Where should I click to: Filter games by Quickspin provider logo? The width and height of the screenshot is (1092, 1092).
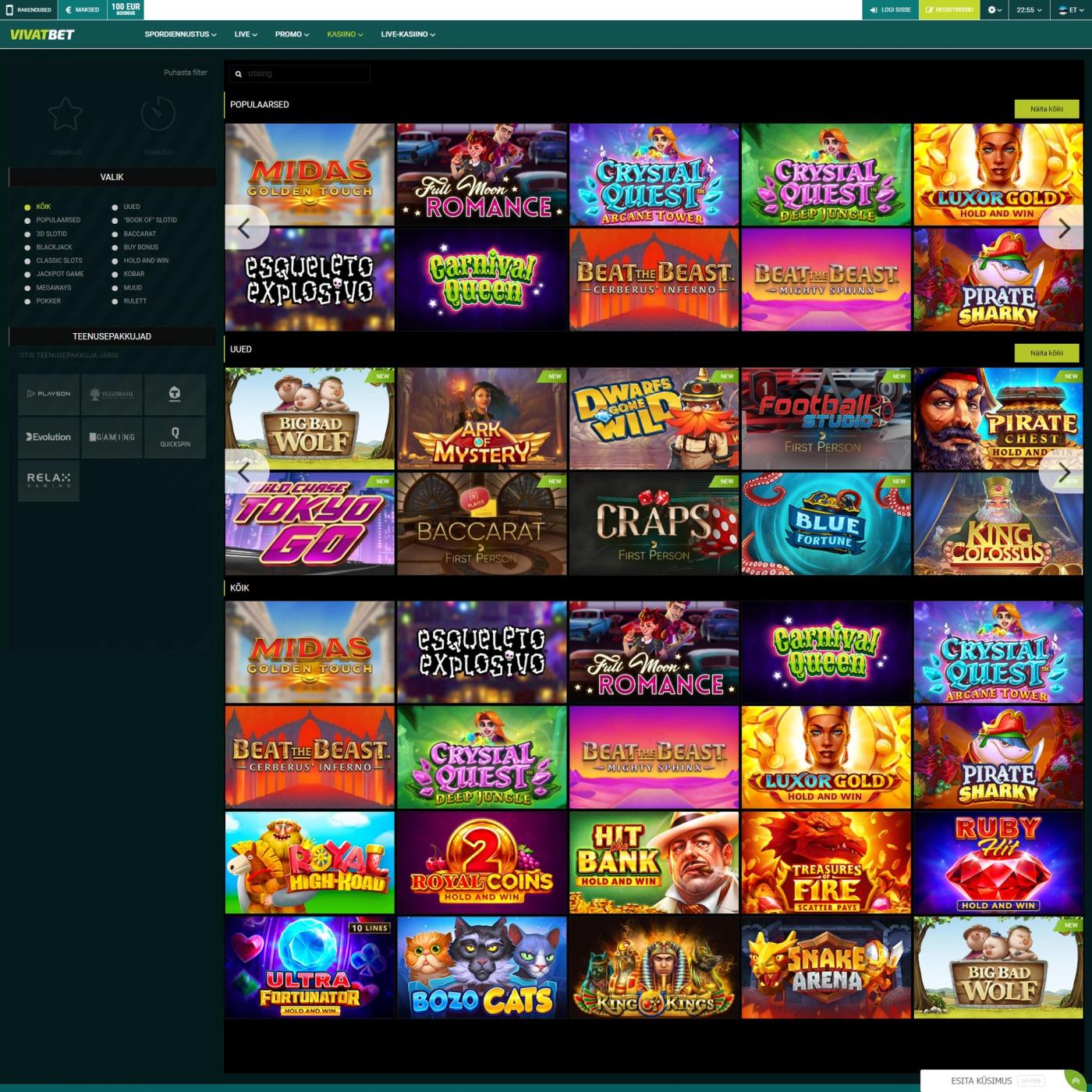[175, 438]
